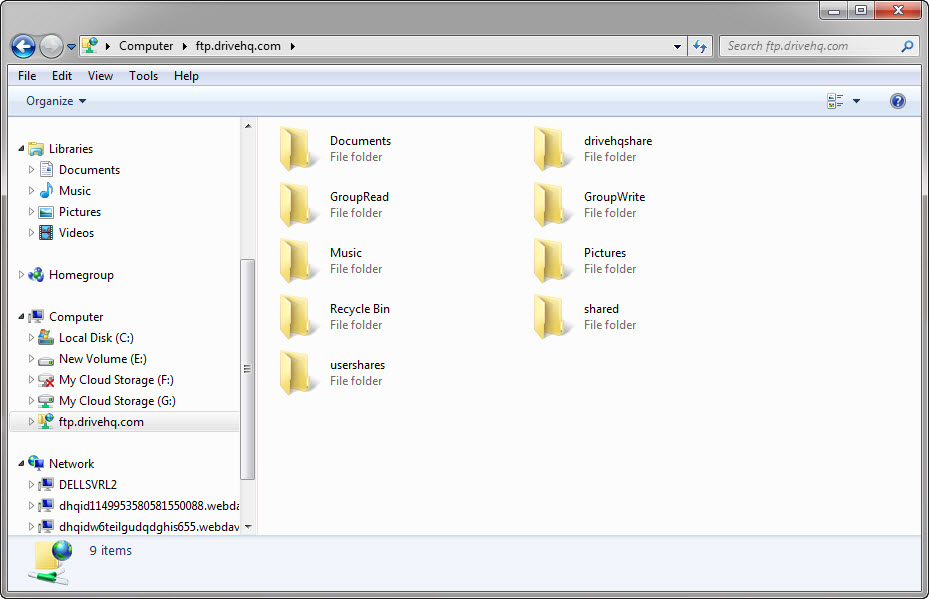Open the address bar history dropdown
Viewport: 929px width, 599px height.
point(678,46)
